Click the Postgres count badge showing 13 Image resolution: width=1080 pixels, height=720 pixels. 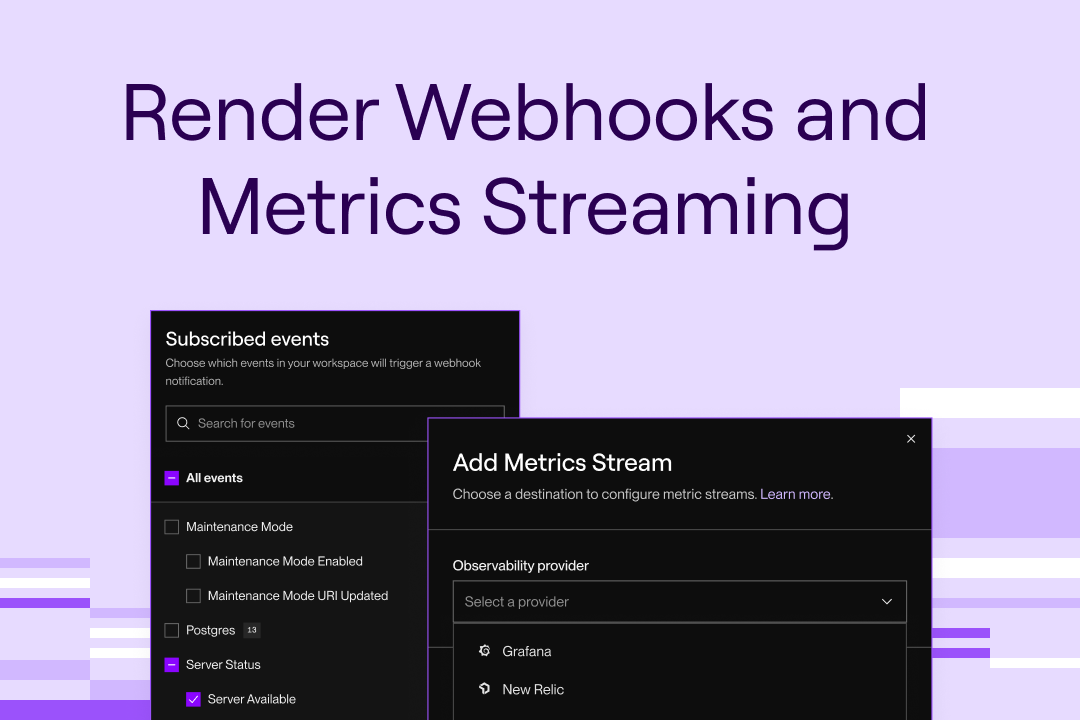pos(252,630)
